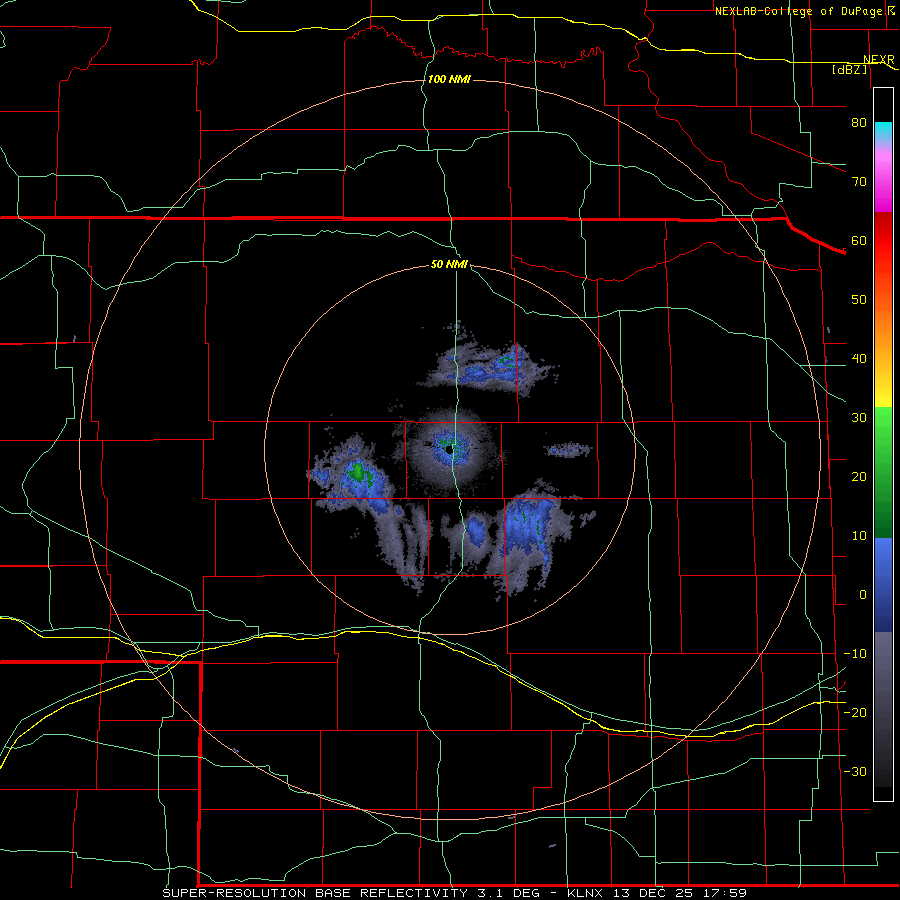Click the 40 value on the dBZ scale
Screen dimensions: 900x900
click(859, 359)
